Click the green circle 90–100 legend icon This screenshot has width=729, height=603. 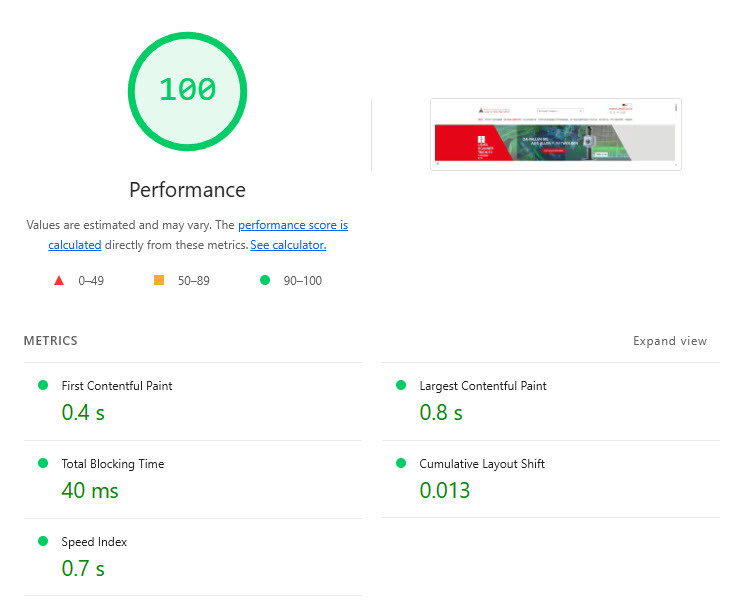(265, 280)
